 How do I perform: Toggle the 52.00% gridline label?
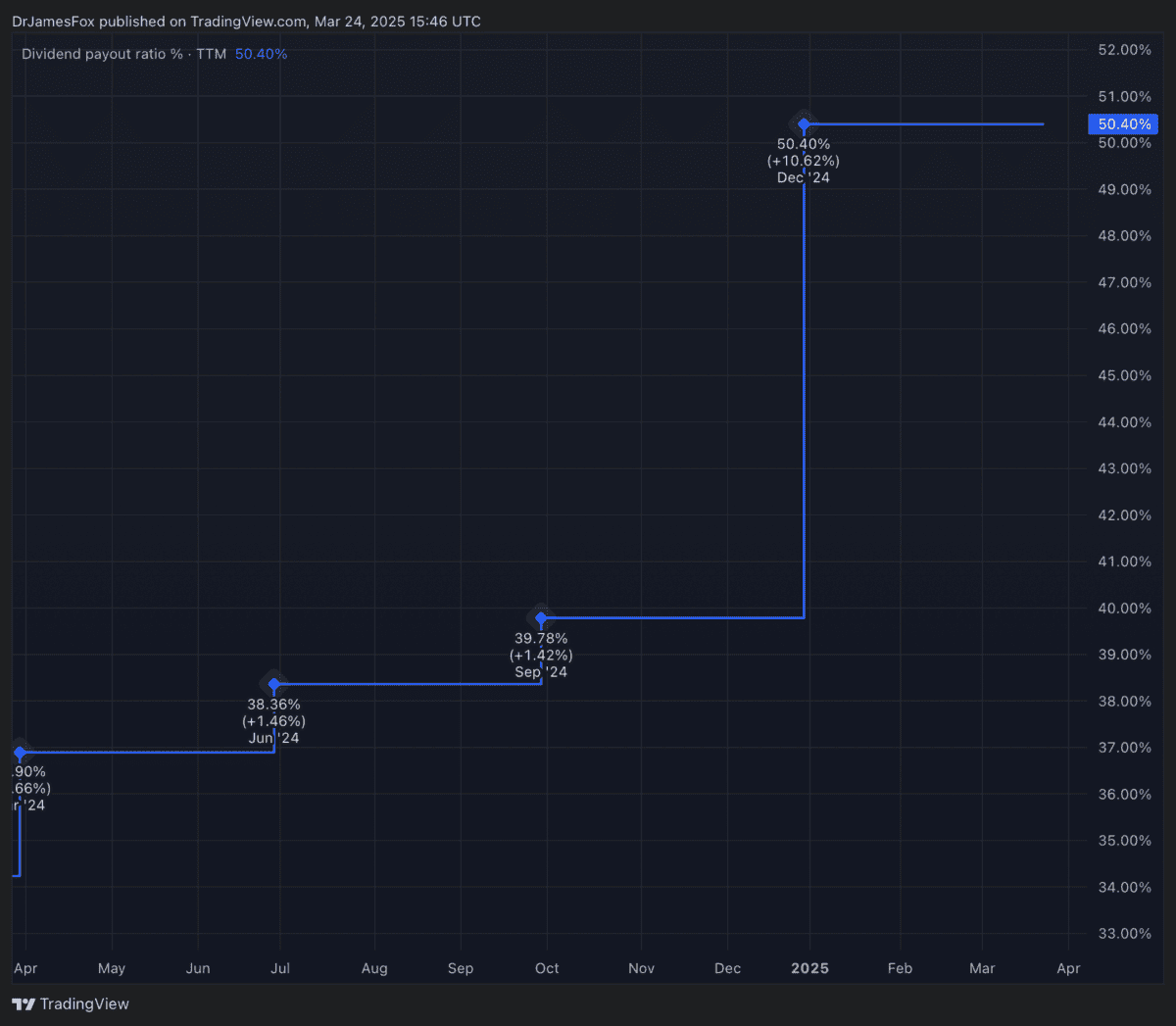tap(1124, 49)
